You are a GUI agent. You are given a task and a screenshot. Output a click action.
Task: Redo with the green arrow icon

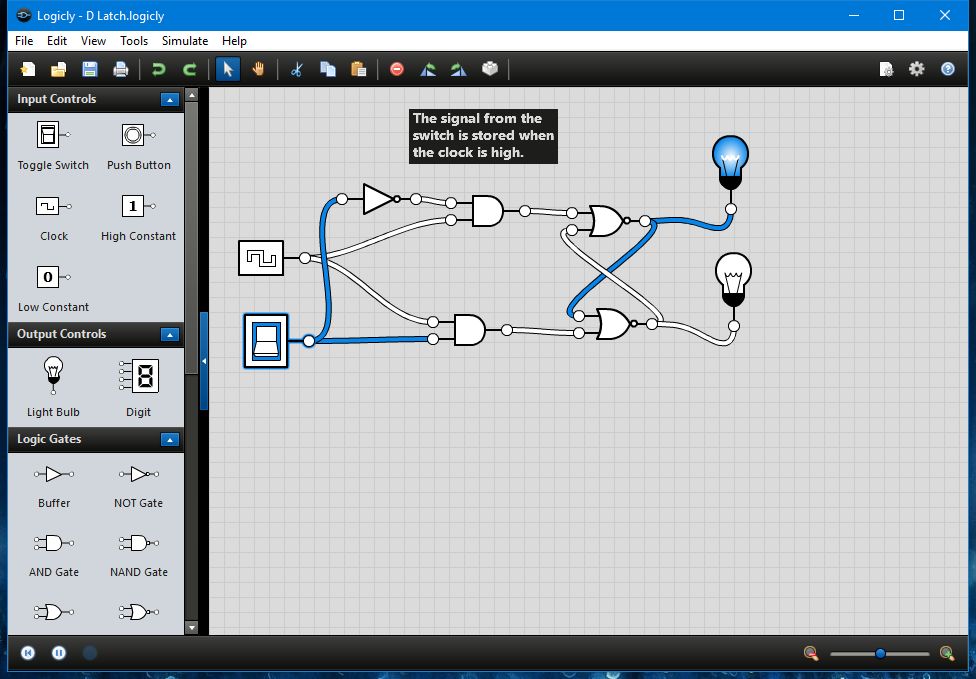[190, 68]
